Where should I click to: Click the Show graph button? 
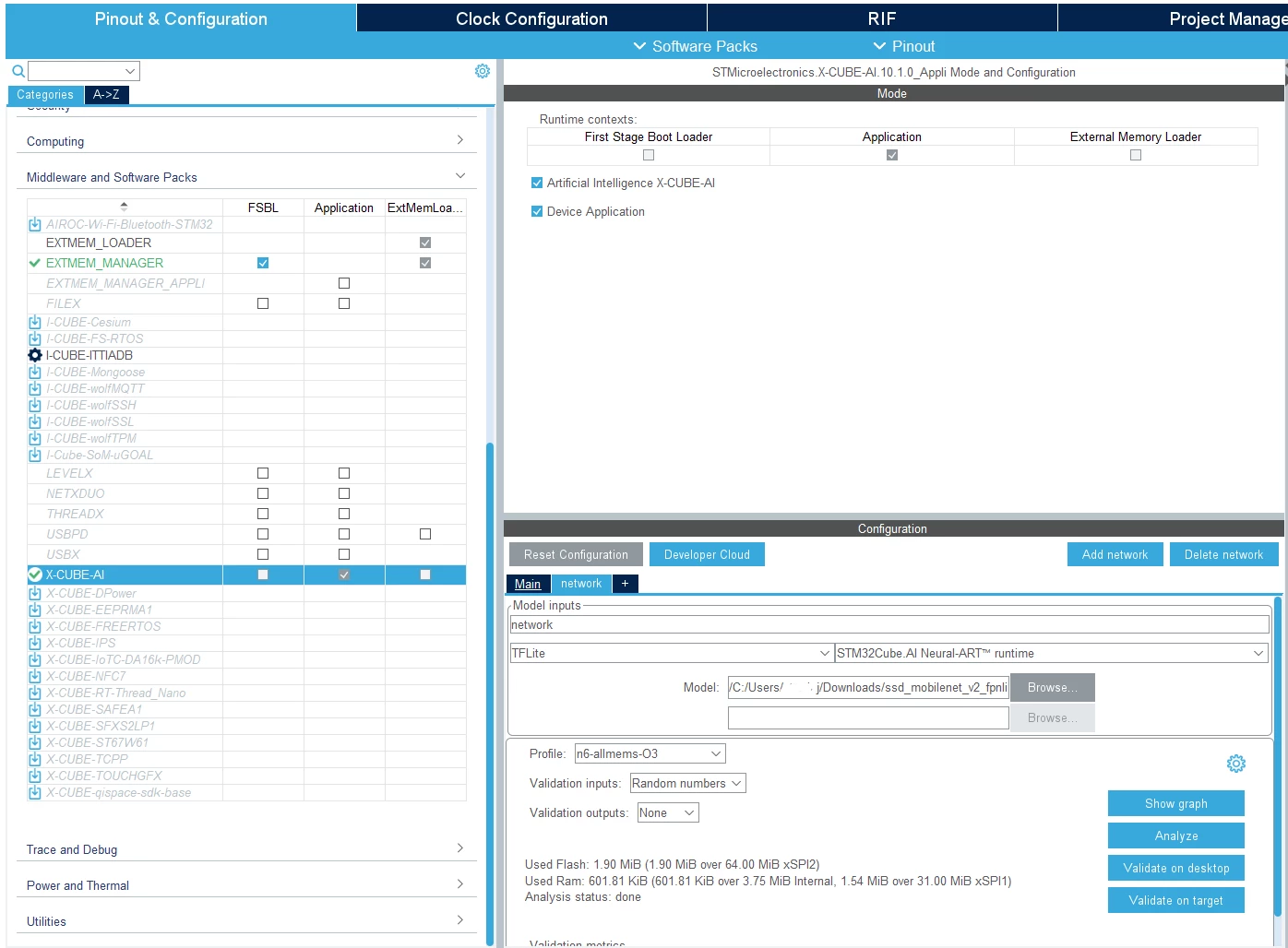(x=1175, y=803)
